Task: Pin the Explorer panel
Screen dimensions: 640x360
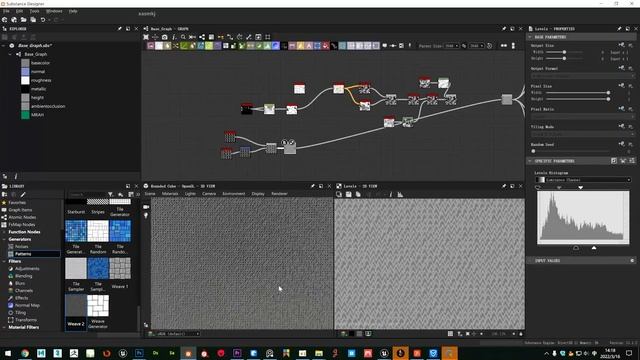Action: 120,29
